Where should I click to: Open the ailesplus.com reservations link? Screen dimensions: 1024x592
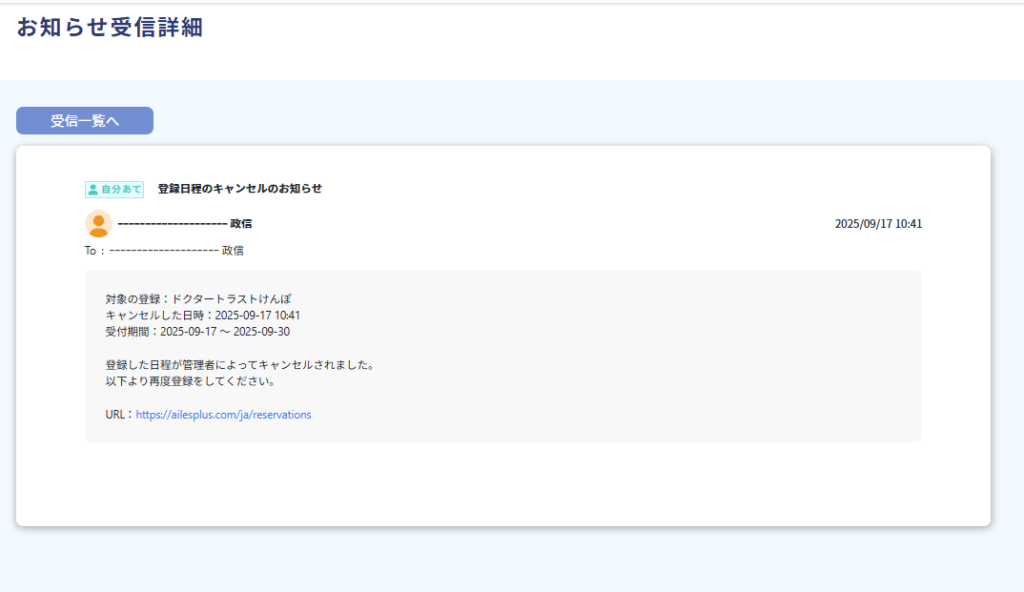(223, 415)
